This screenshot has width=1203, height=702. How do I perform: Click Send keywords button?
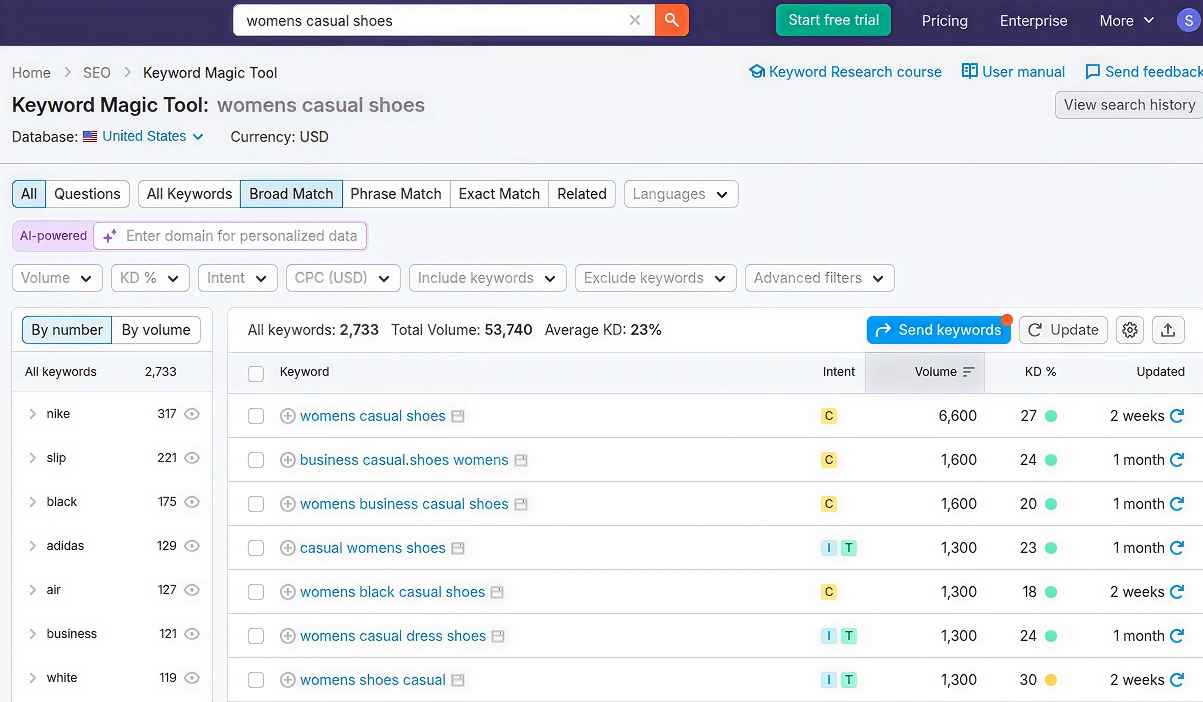pyautogui.click(x=939, y=330)
